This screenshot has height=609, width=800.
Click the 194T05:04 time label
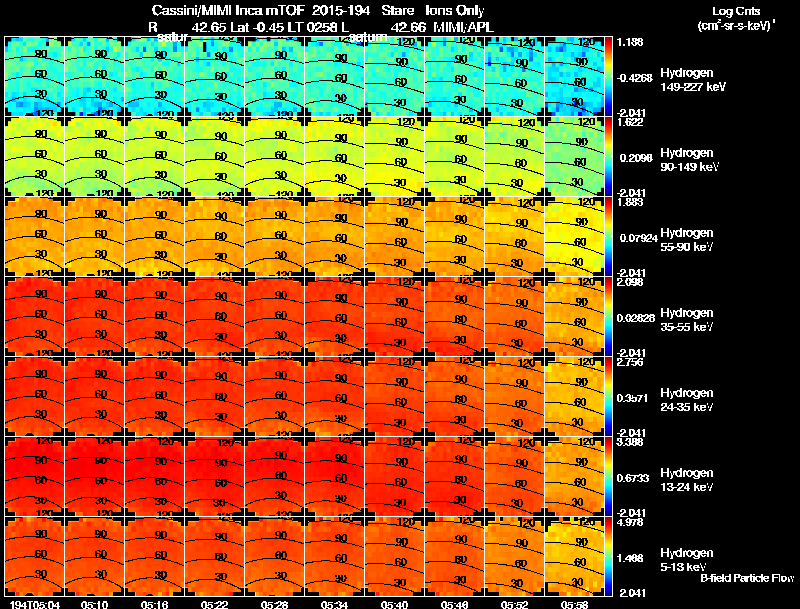point(35,604)
